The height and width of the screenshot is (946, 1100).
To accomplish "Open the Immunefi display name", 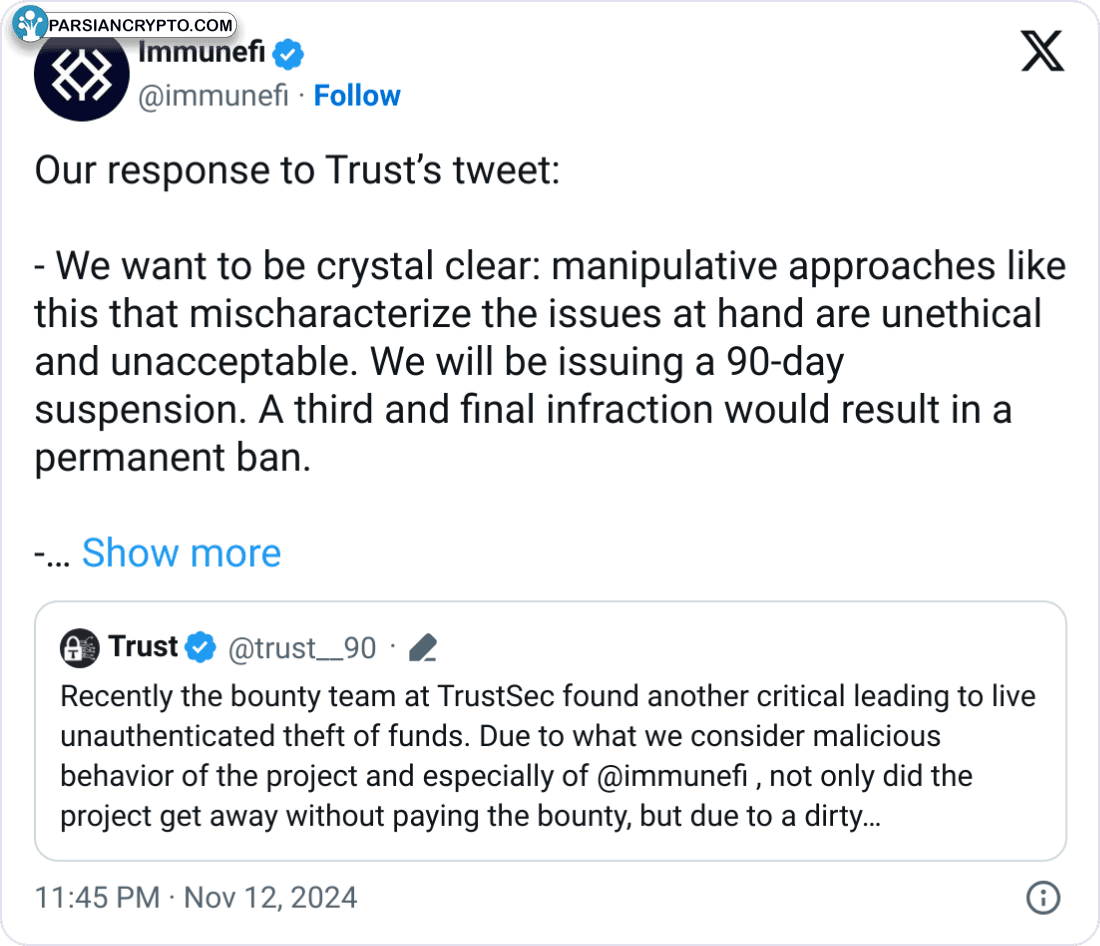I will tap(200, 53).
